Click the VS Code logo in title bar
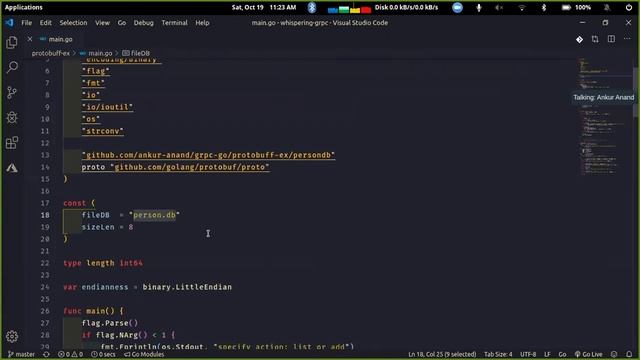 [9, 23]
